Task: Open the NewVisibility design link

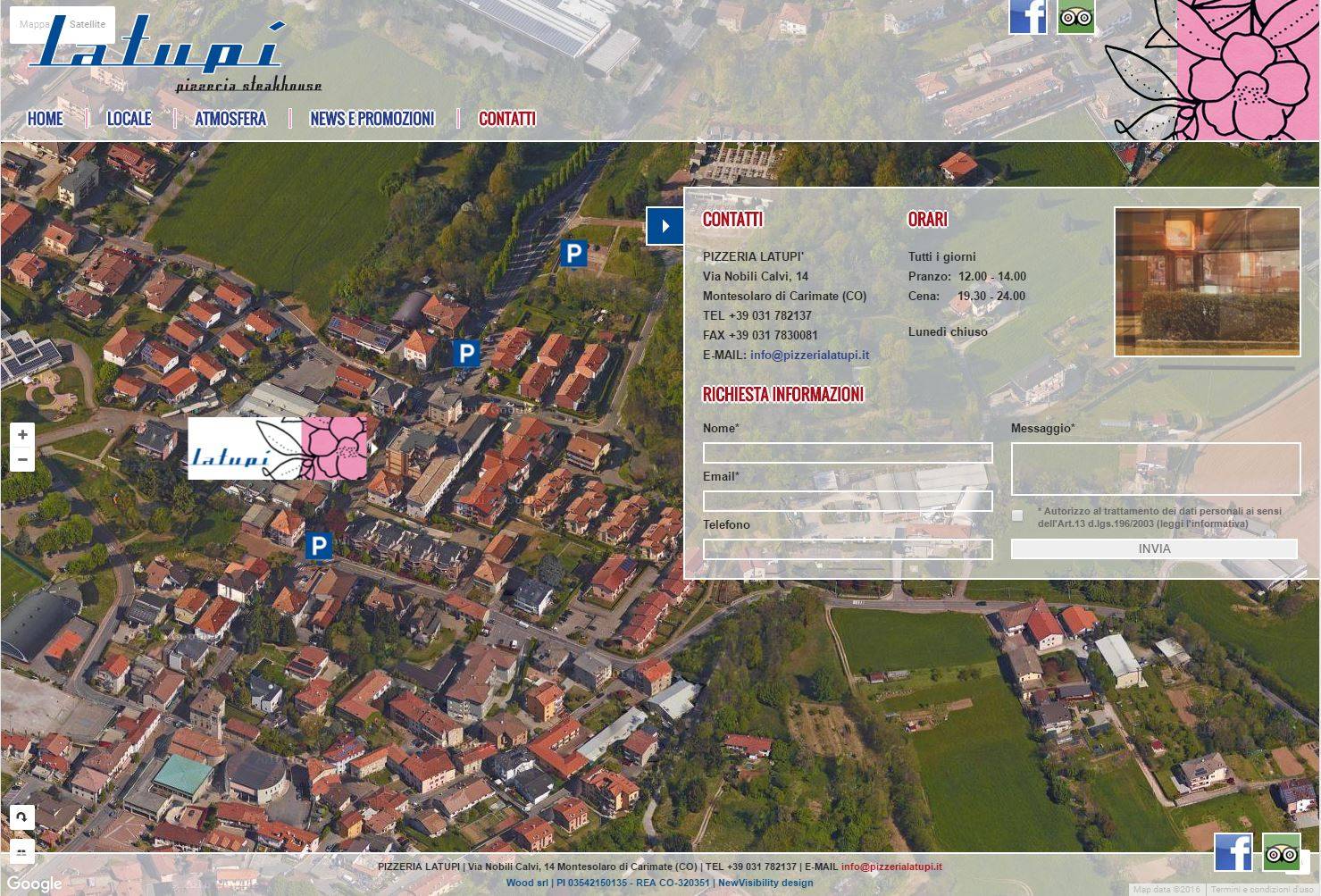Action: tap(765, 883)
